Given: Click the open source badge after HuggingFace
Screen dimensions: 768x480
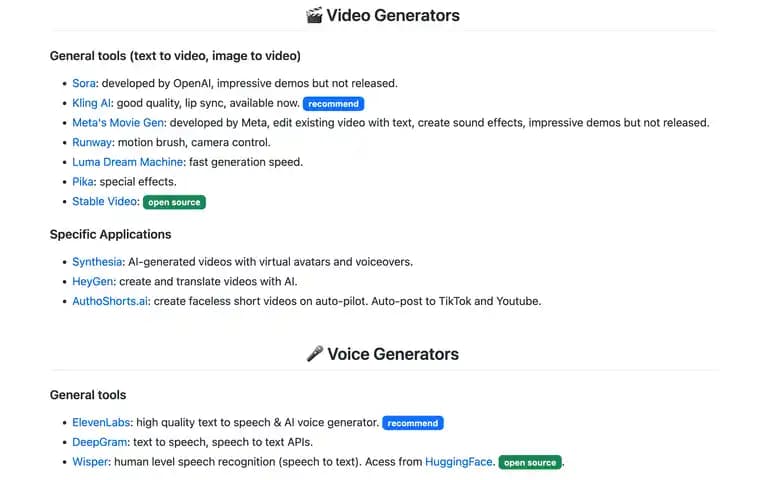Looking at the screenshot, I should 530,462.
